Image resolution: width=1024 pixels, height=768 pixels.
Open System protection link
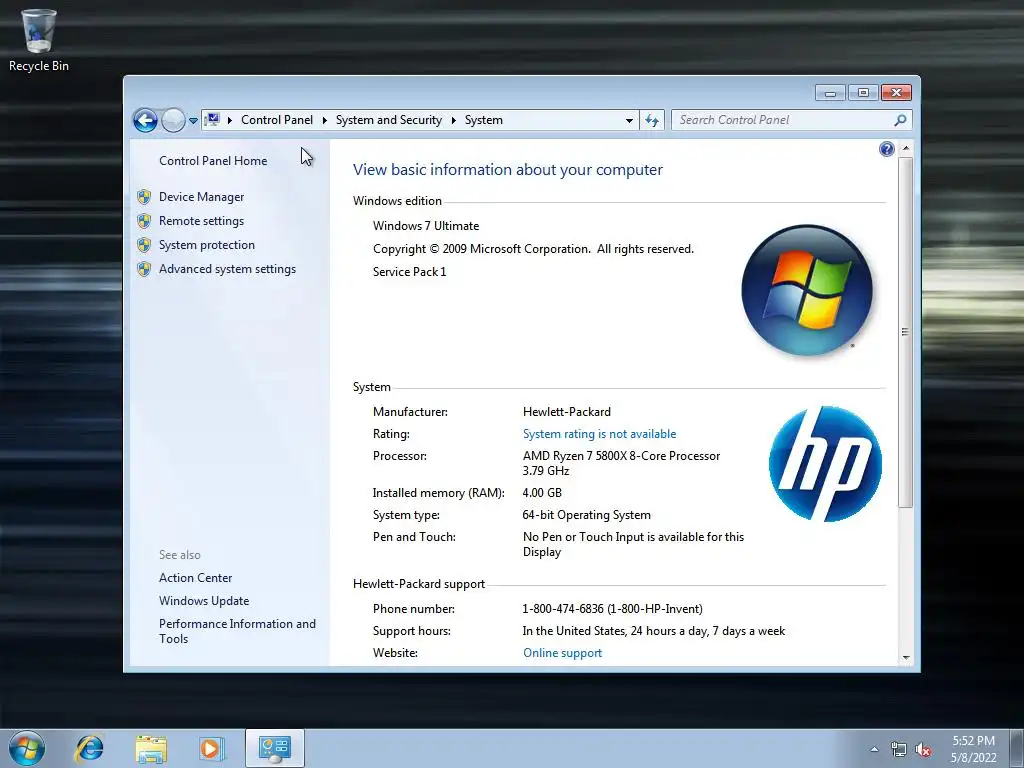[x=206, y=245]
